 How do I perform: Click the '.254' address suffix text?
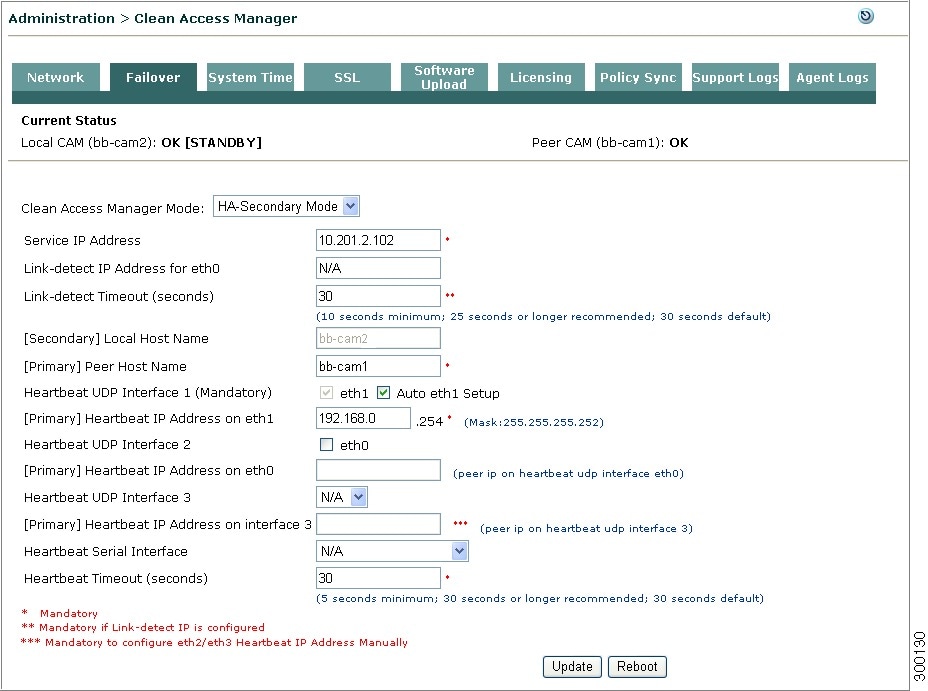point(430,422)
